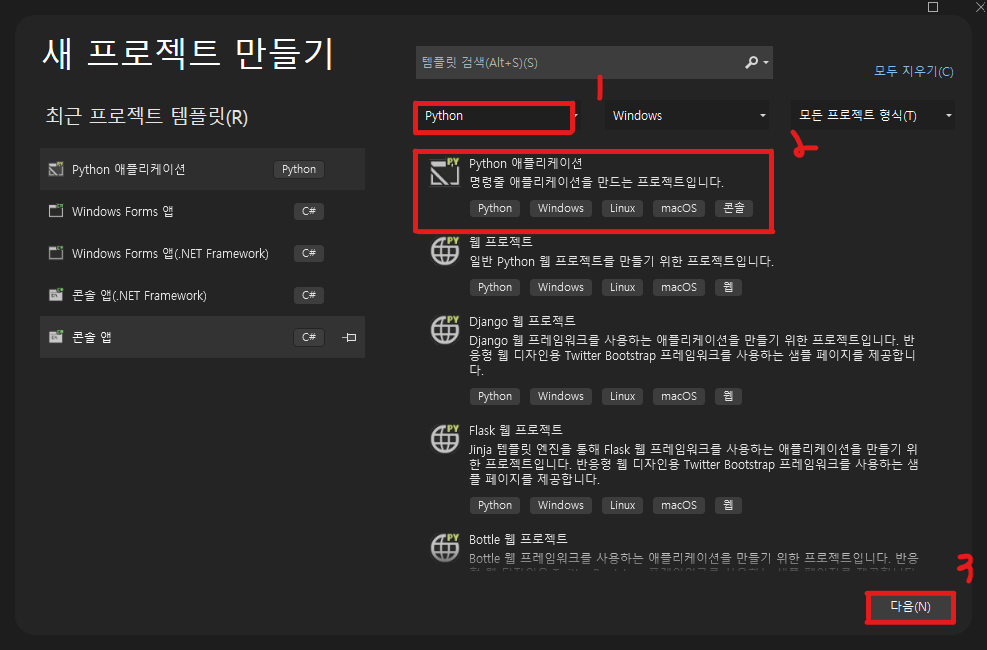Screen dimensions: 987x650
Task: Click the 모두 지우기(C) link
Action: point(913,71)
